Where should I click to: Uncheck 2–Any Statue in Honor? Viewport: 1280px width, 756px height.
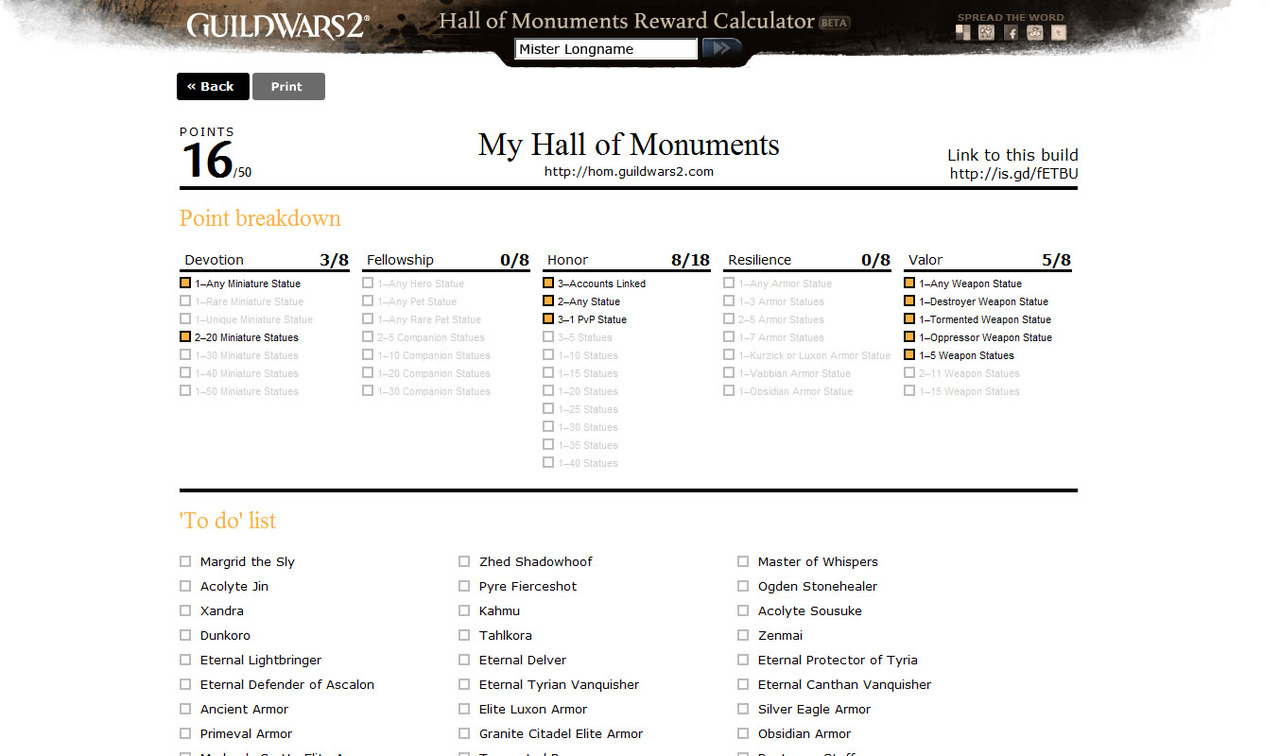(548, 301)
